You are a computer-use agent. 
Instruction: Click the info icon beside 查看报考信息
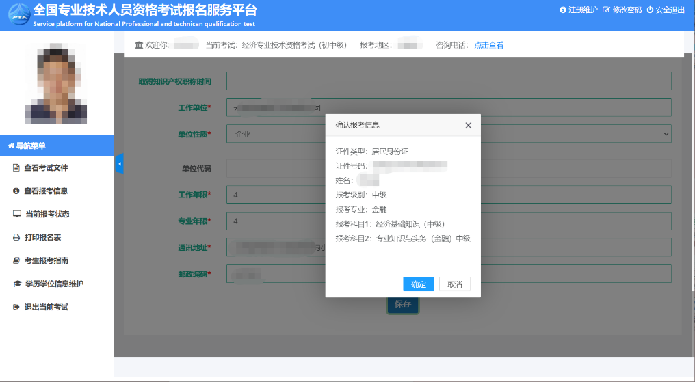coord(16,191)
